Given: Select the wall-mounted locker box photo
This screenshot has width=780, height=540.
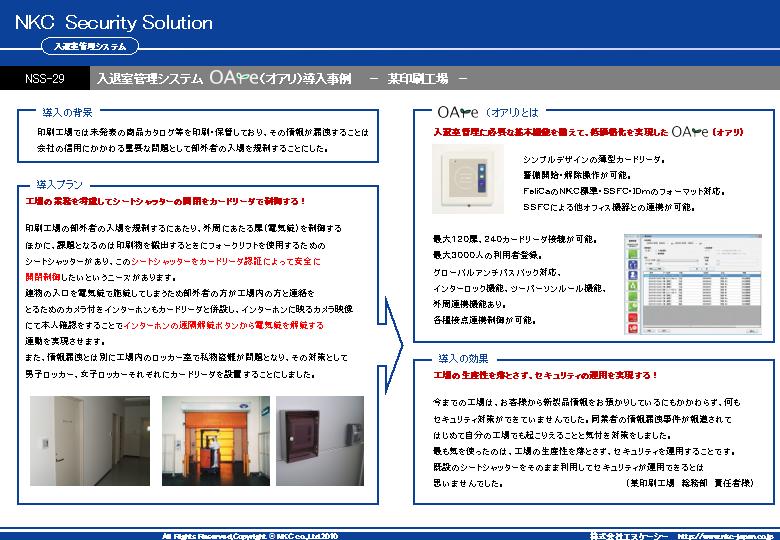Looking at the screenshot, I should point(320,441).
